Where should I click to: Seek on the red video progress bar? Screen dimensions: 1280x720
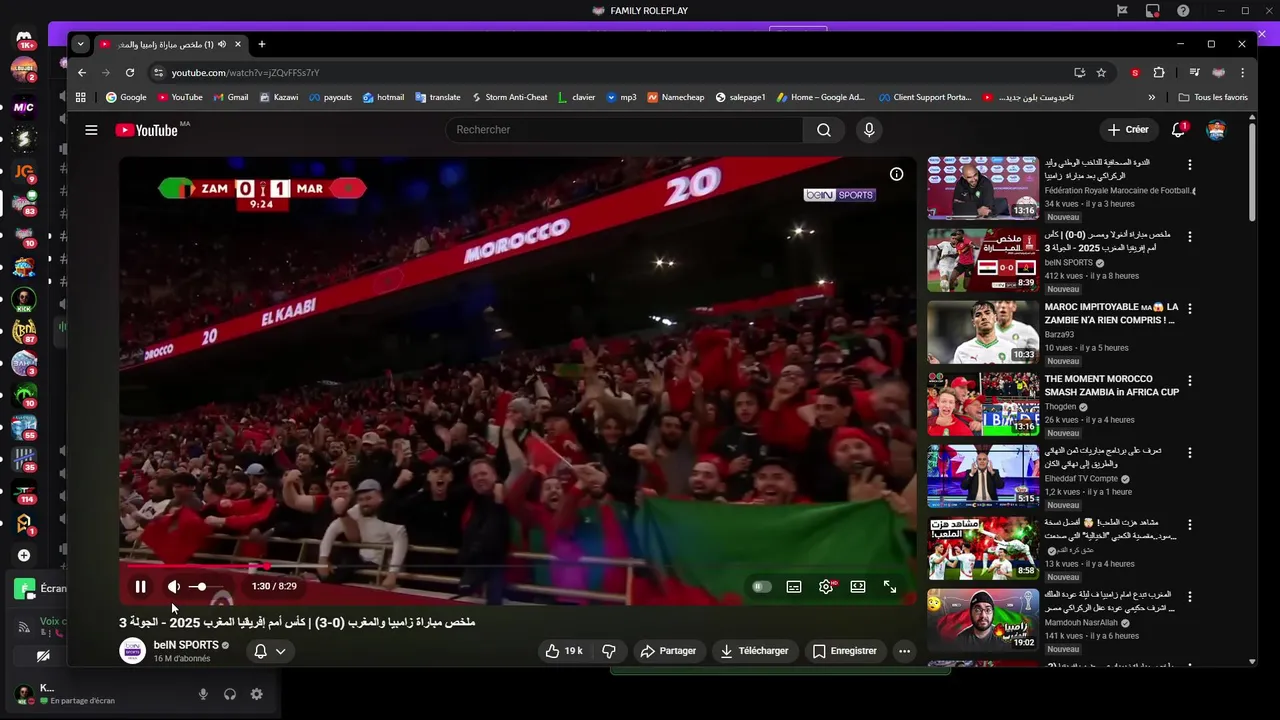(x=517, y=566)
